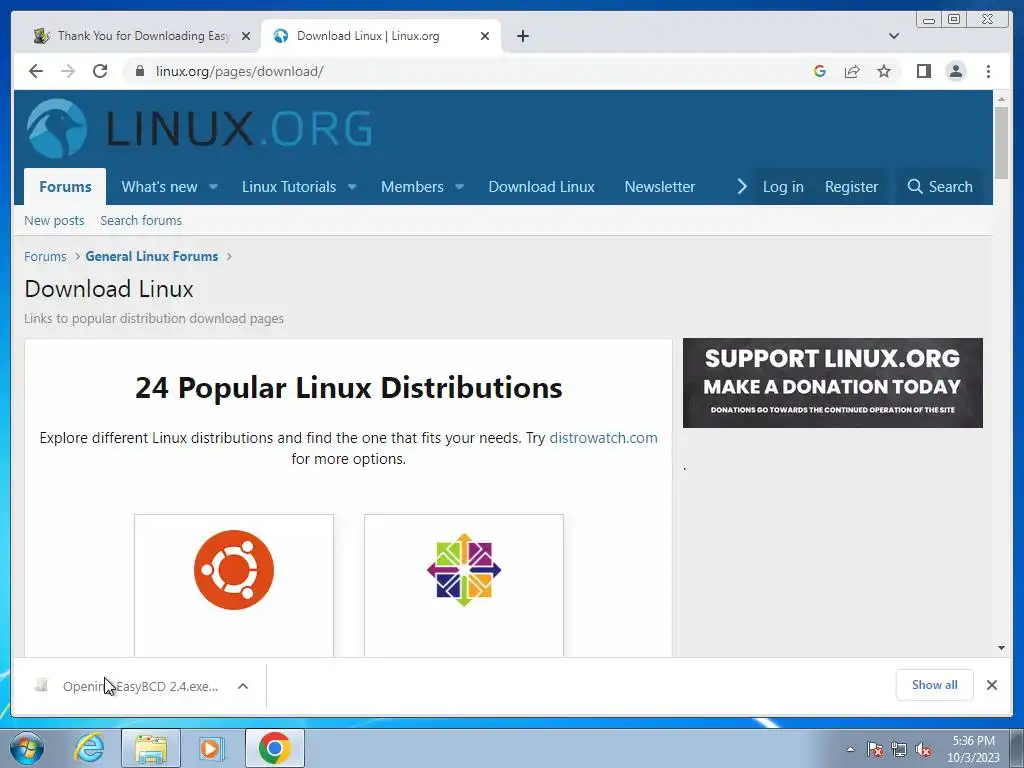The image size is (1024, 768).
Task: Open the EasyBCD download item options arrow
Action: click(243, 686)
